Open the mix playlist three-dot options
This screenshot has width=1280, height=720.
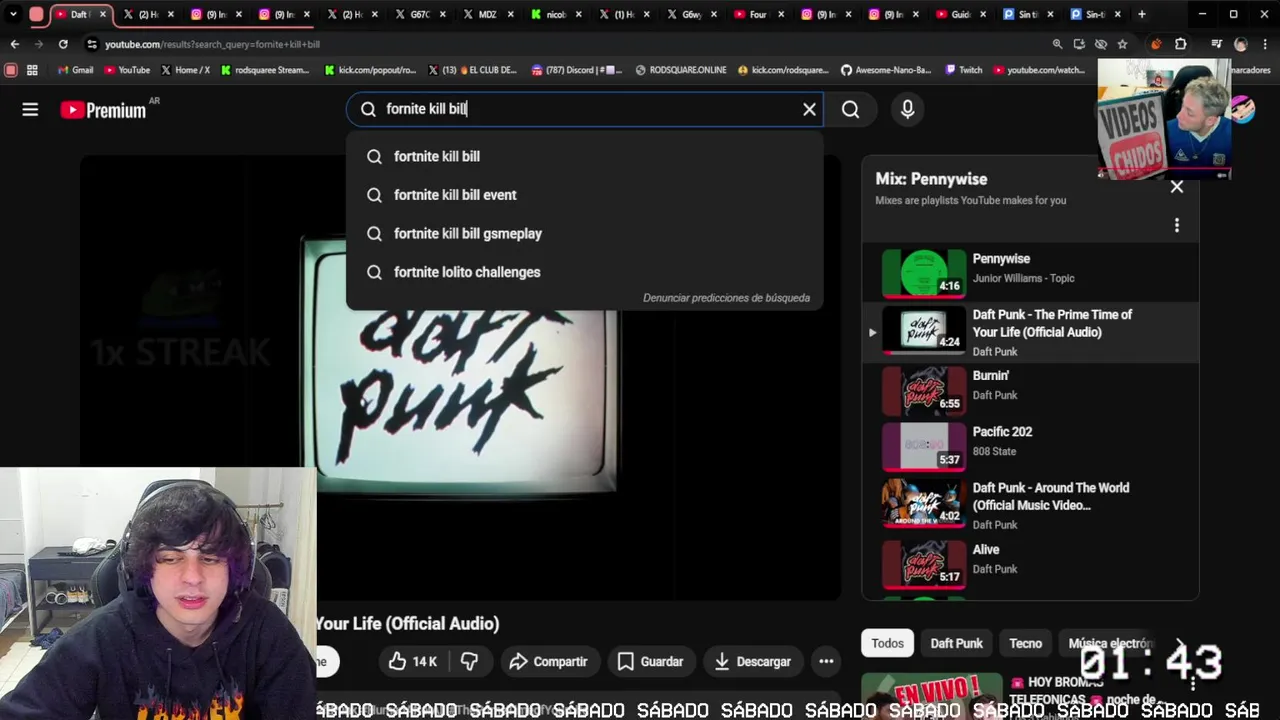pyautogui.click(x=1176, y=225)
